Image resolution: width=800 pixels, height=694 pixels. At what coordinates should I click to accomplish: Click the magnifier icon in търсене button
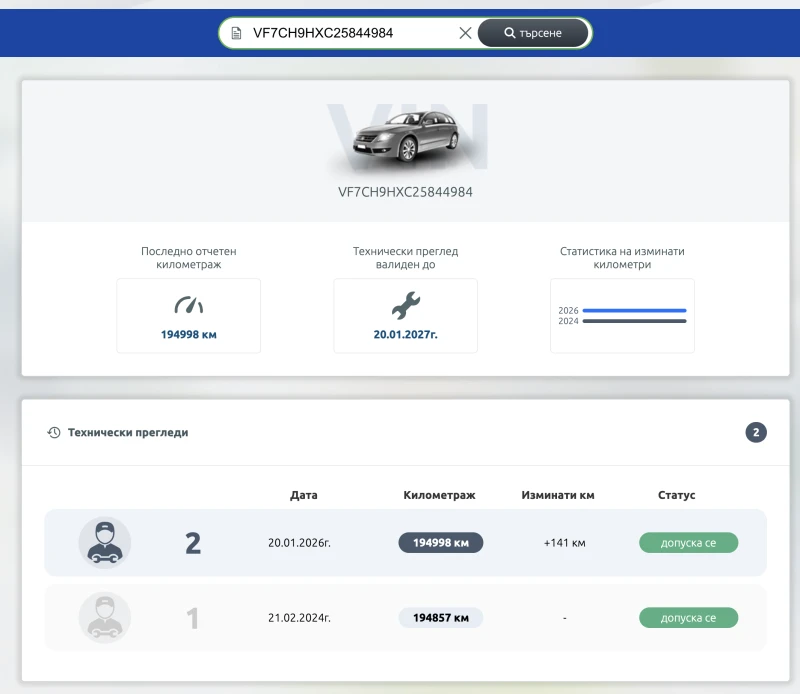coord(510,32)
